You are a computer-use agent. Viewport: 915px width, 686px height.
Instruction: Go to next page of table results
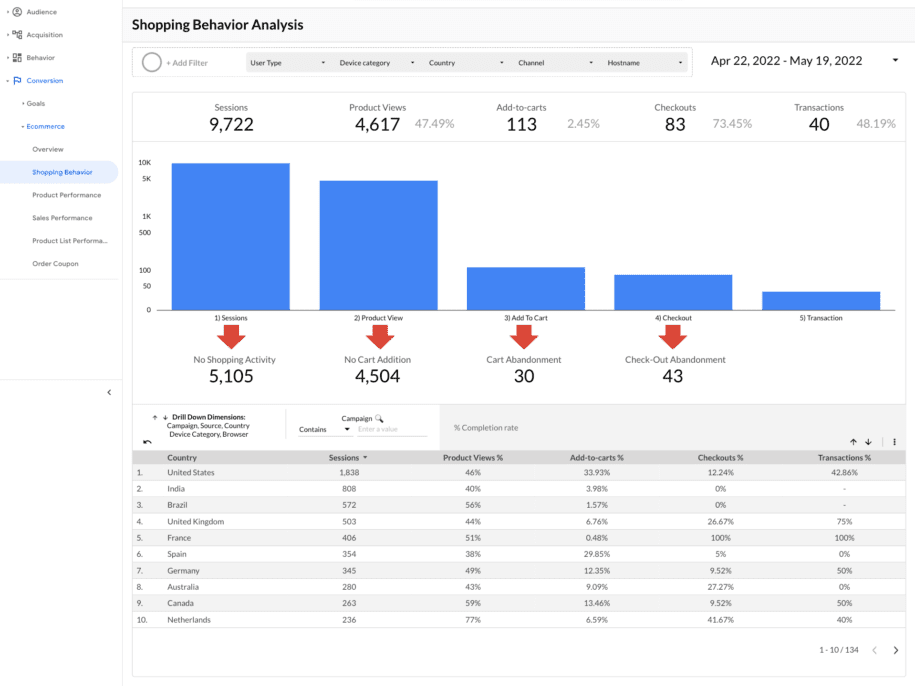click(x=896, y=650)
